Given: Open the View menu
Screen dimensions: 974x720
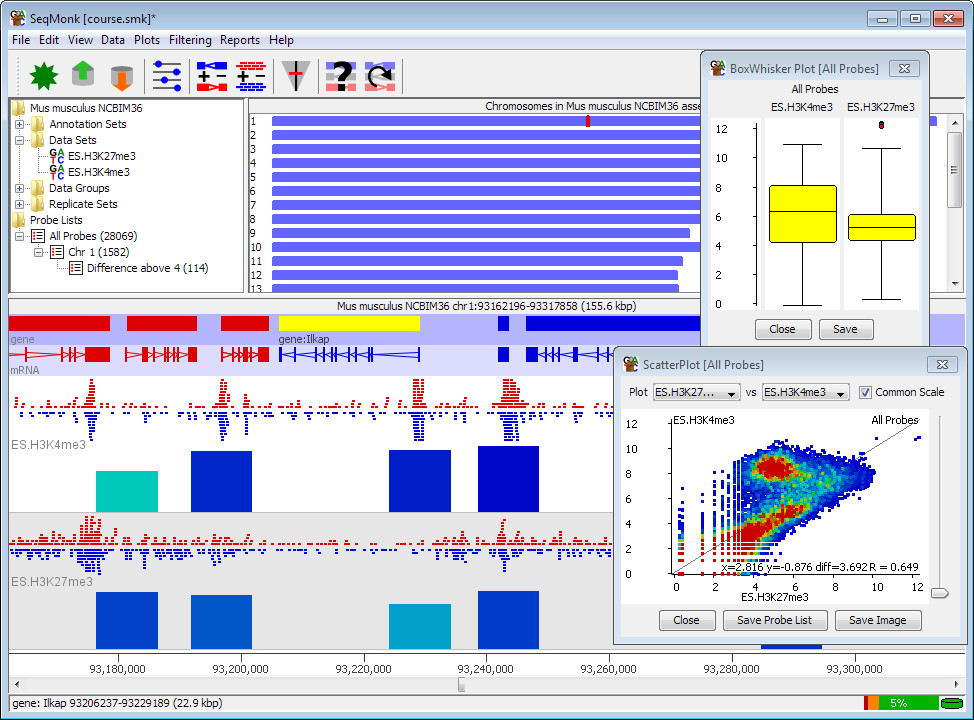Looking at the screenshot, I should click(x=80, y=40).
